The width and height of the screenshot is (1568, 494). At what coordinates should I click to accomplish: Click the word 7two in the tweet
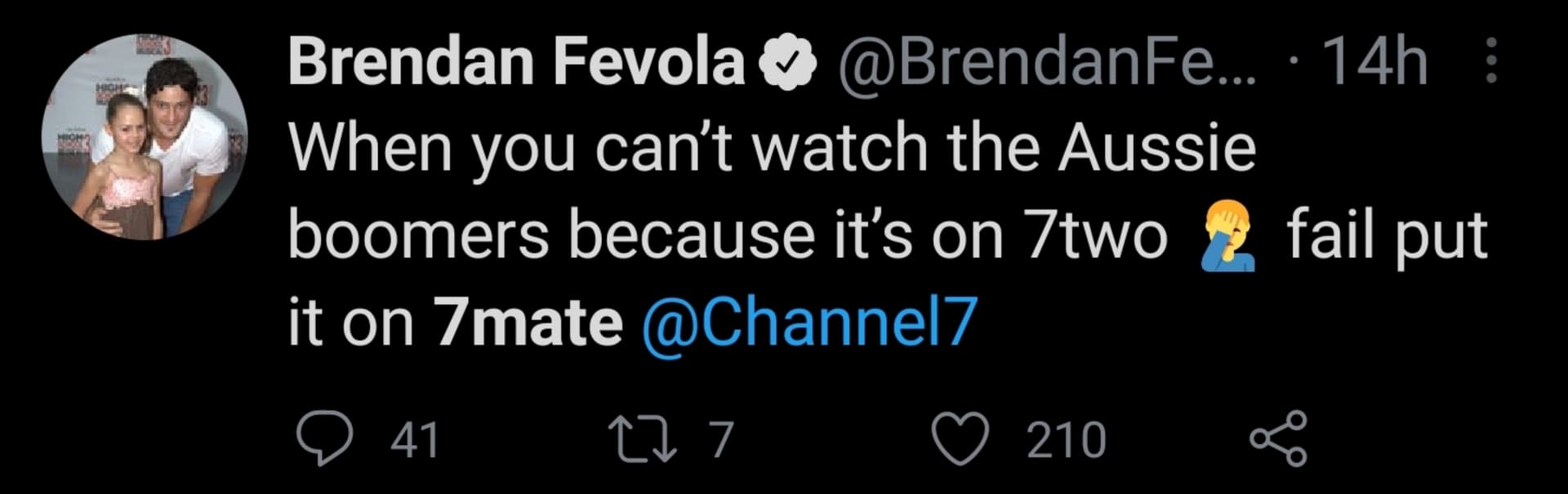pyautogui.click(x=1096, y=236)
